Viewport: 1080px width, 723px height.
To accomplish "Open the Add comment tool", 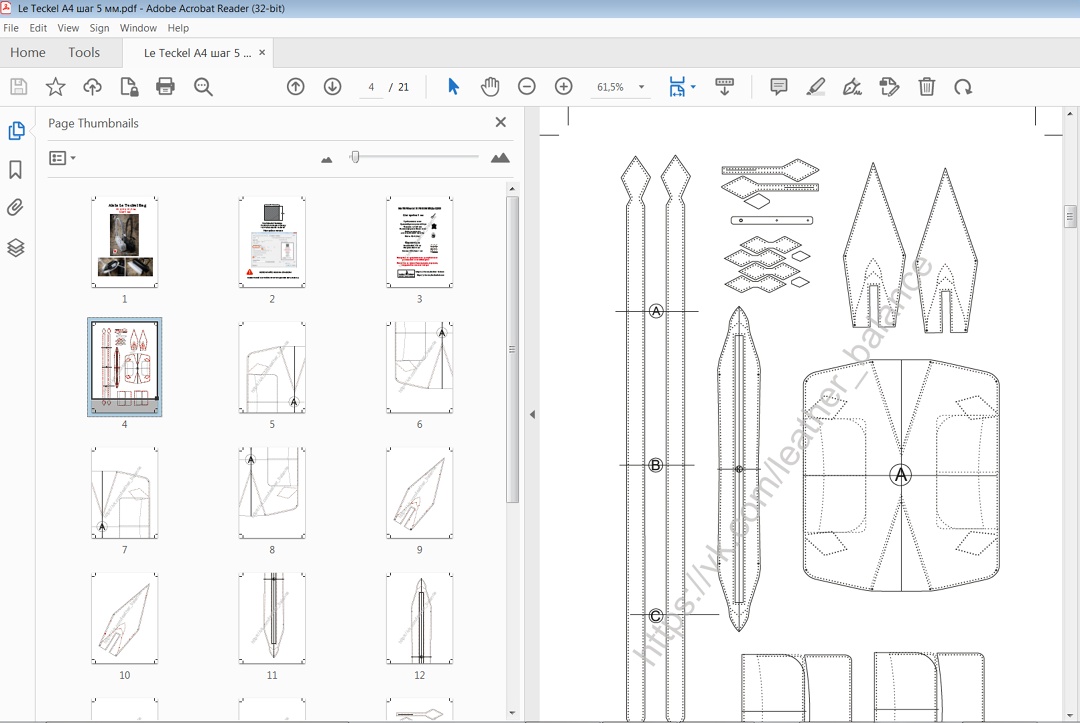I will pyautogui.click(x=779, y=87).
